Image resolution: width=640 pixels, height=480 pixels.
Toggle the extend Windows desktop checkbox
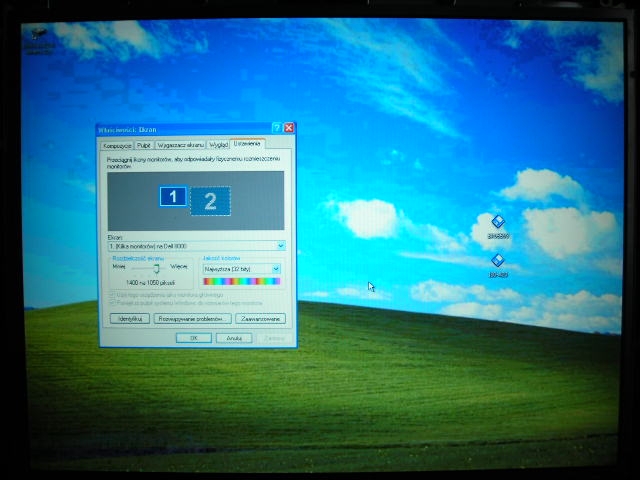point(112,303)
